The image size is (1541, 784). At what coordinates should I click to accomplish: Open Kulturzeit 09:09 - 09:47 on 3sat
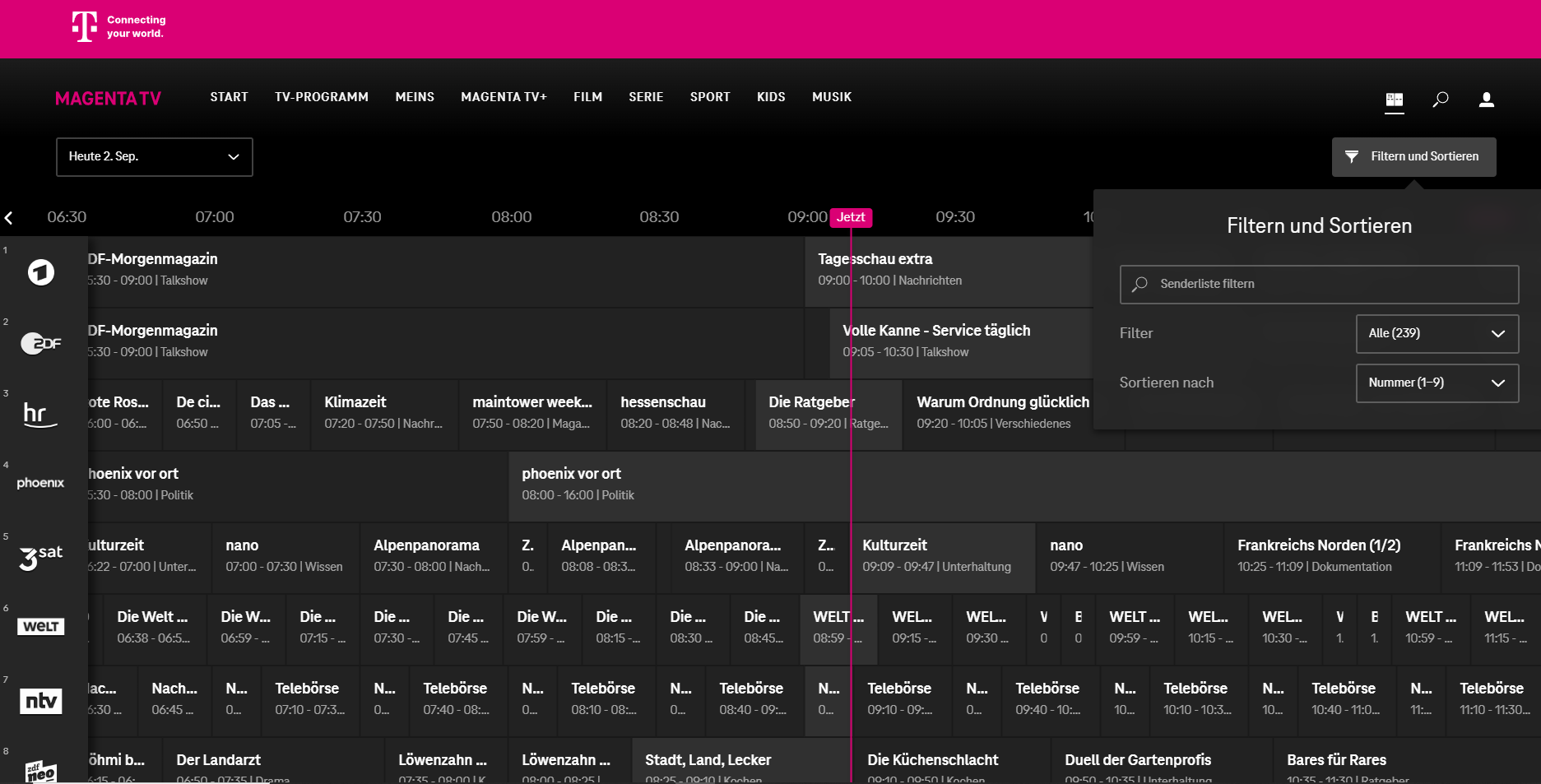[x=942, y=558]
